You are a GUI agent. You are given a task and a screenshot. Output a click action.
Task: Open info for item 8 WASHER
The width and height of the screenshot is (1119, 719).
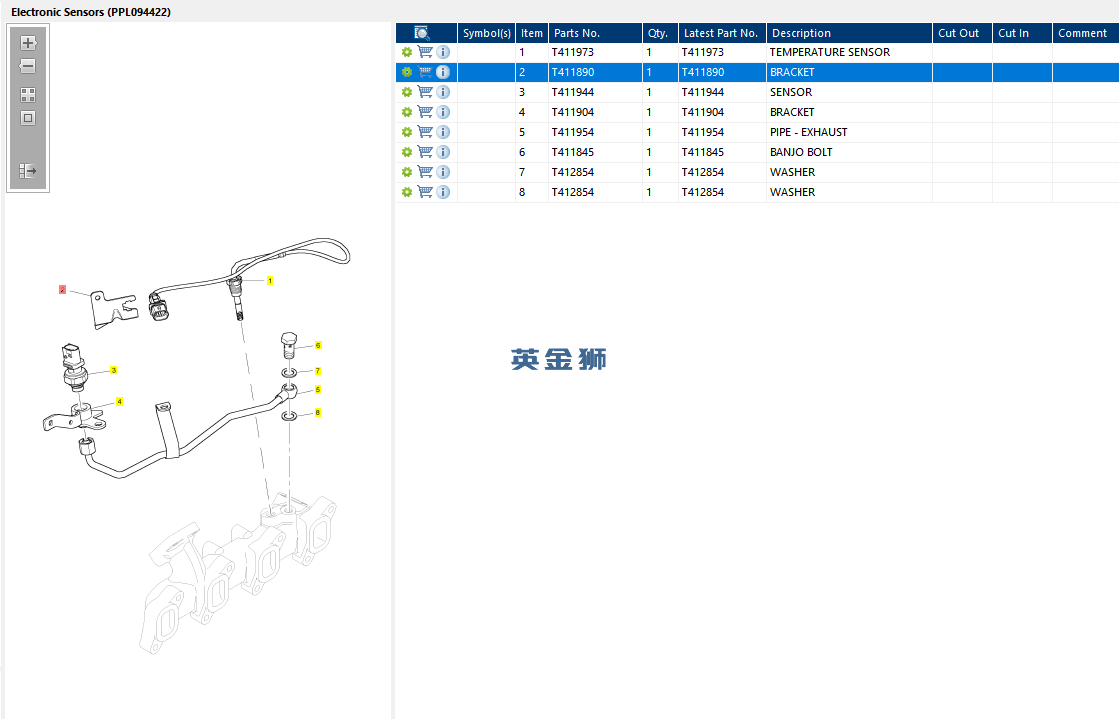(443, 192)
